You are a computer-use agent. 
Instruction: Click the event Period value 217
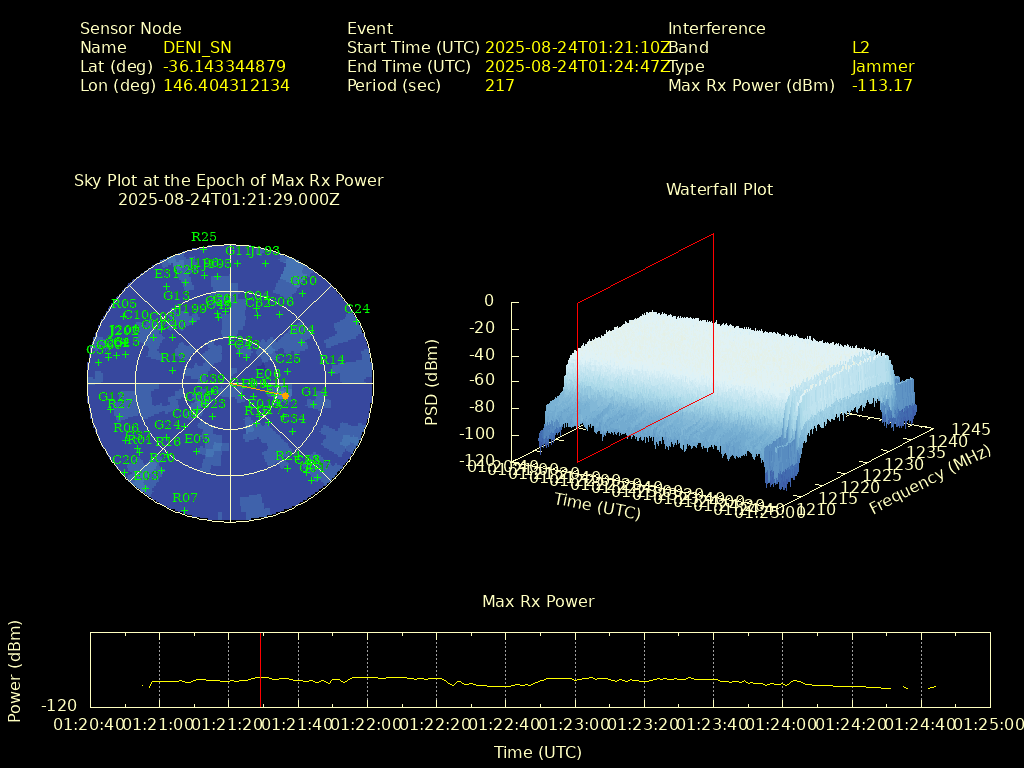click(499, 85)
